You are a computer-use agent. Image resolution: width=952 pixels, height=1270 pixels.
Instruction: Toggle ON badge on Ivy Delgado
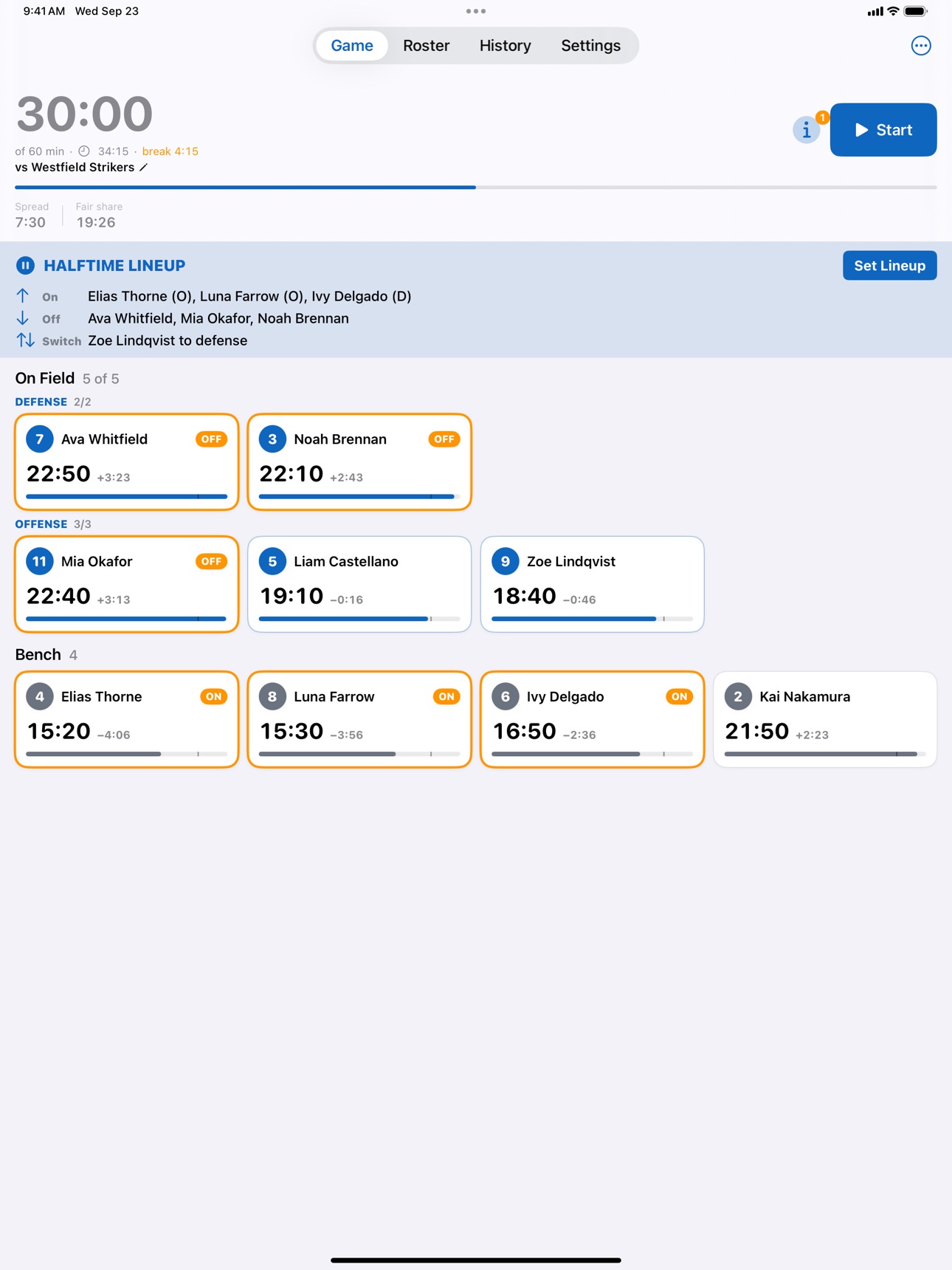[x=679, y=696]
